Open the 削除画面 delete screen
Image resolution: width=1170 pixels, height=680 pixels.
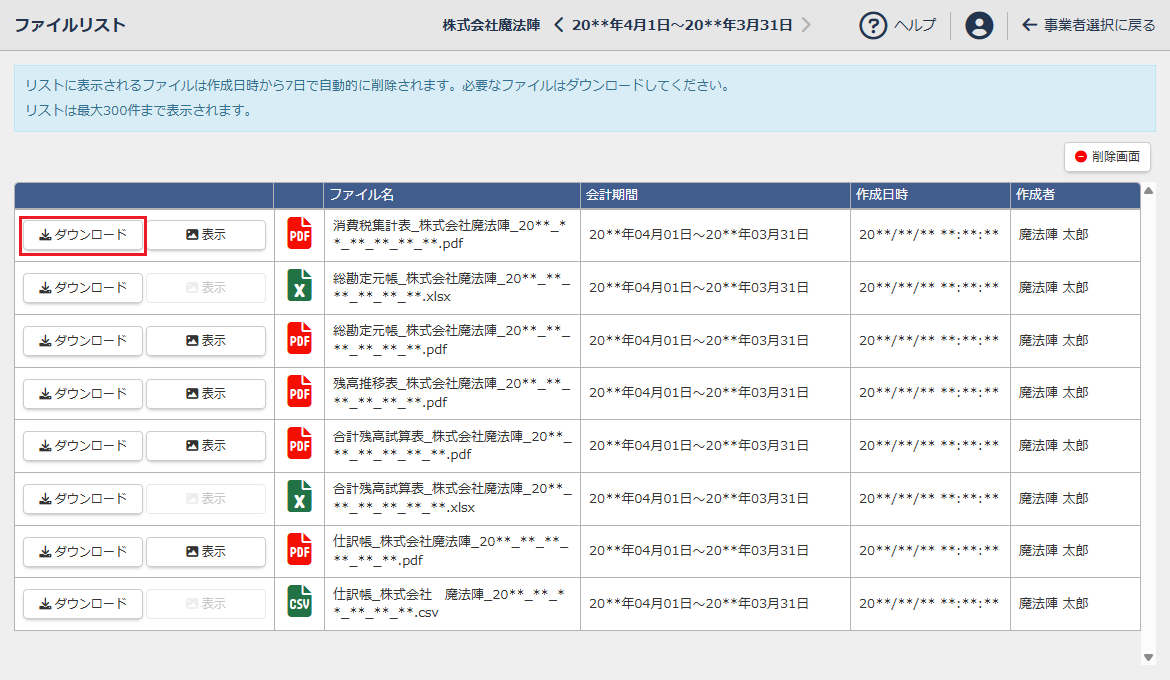[1107, 157]
